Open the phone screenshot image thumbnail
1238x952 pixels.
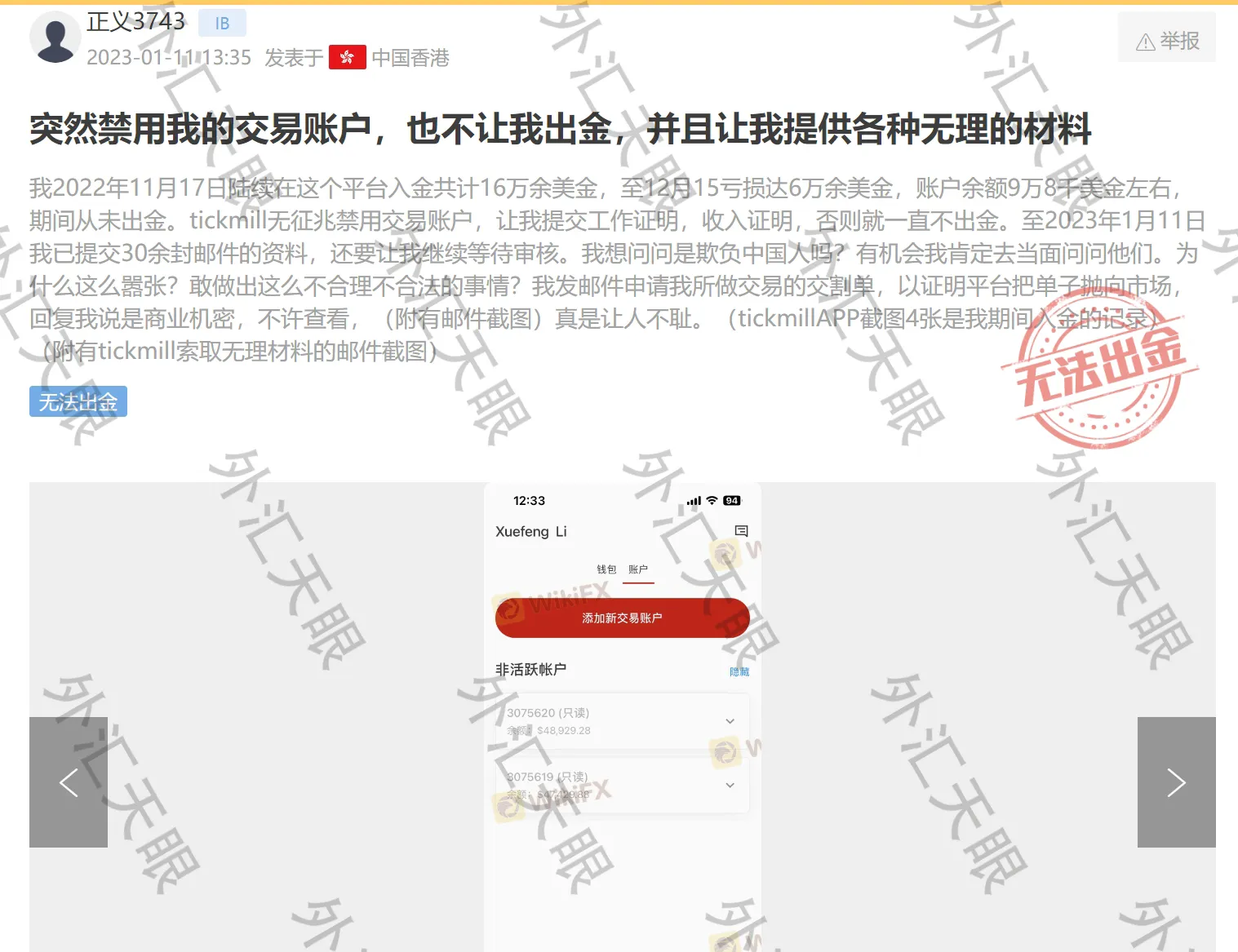(x=623, y=717)
